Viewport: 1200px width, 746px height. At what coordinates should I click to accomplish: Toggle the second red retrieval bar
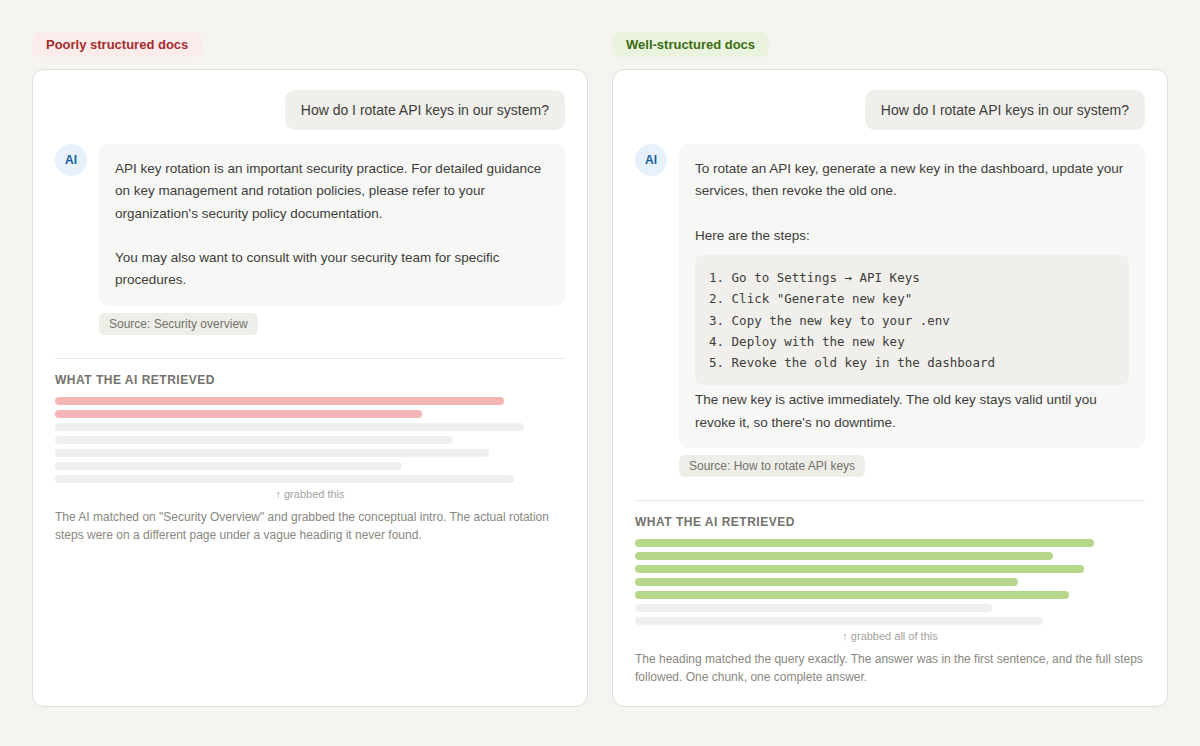238,413
